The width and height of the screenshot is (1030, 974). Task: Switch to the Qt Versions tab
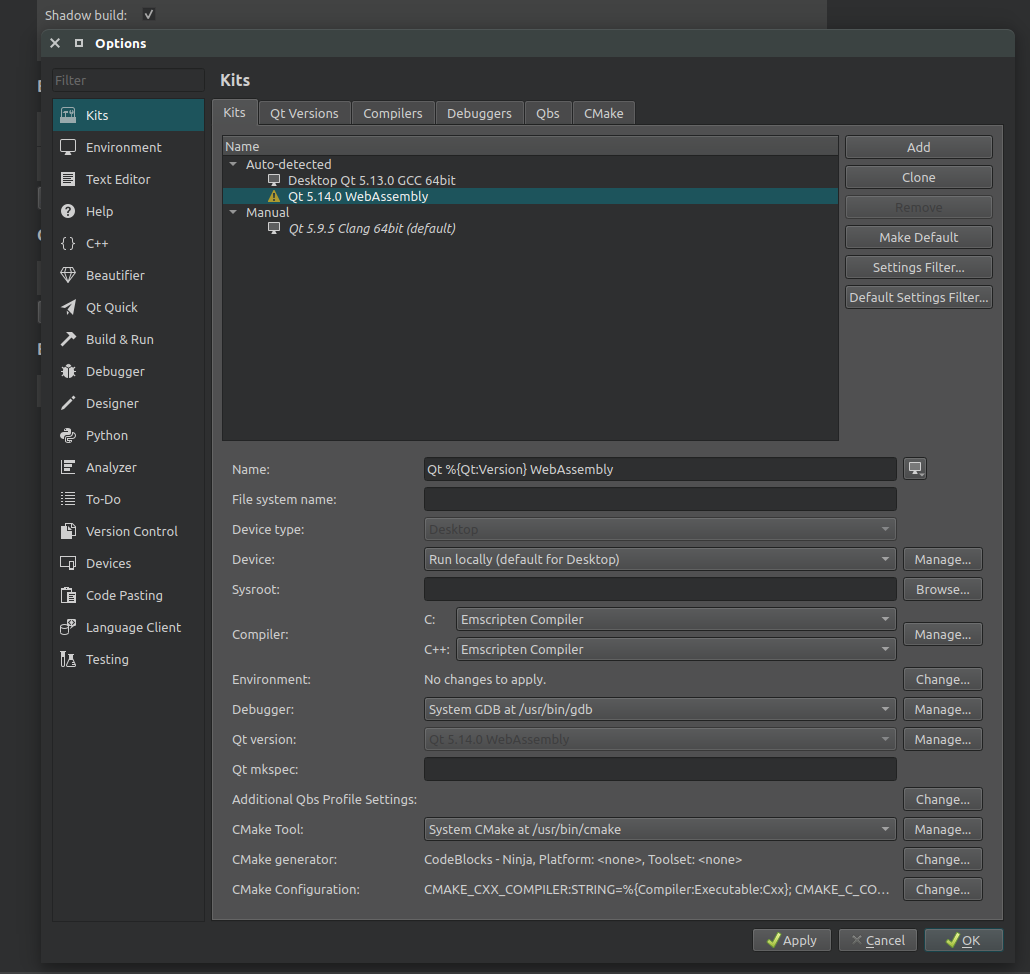304,113
